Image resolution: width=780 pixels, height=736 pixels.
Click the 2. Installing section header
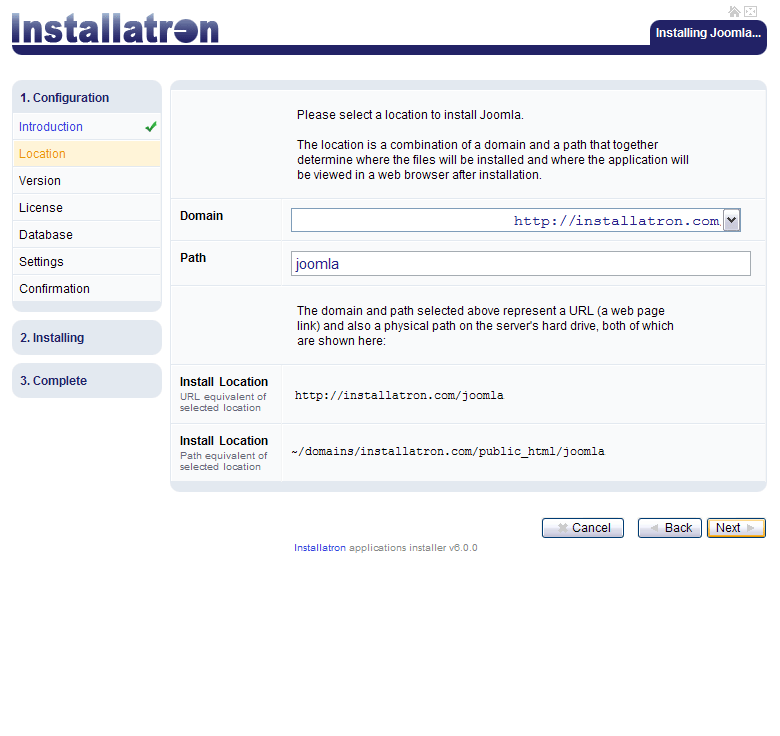coord(87,338)
